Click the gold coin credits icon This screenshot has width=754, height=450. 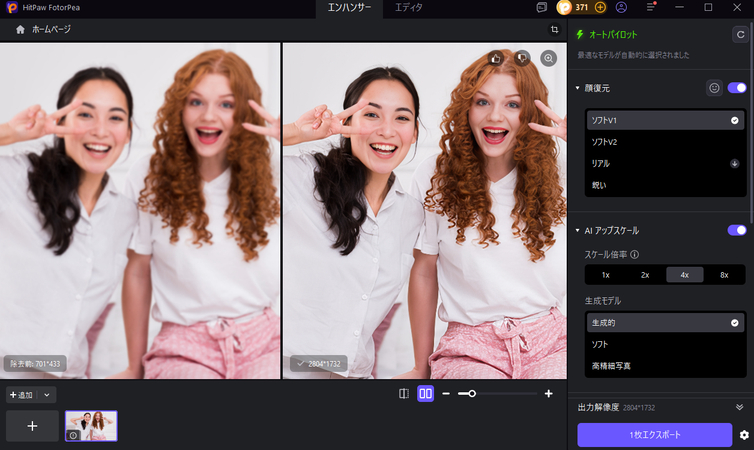point(564,7)
